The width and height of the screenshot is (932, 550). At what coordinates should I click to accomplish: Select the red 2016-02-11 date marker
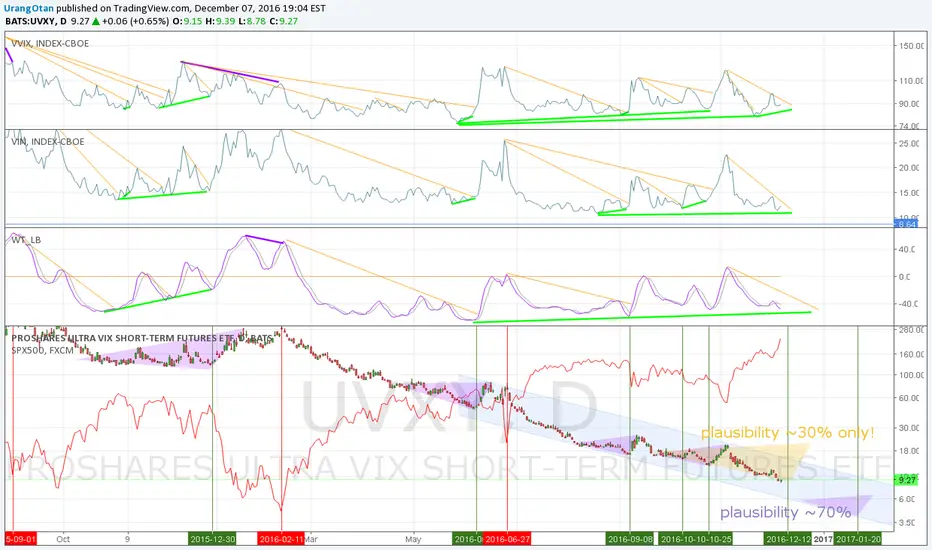281,539
